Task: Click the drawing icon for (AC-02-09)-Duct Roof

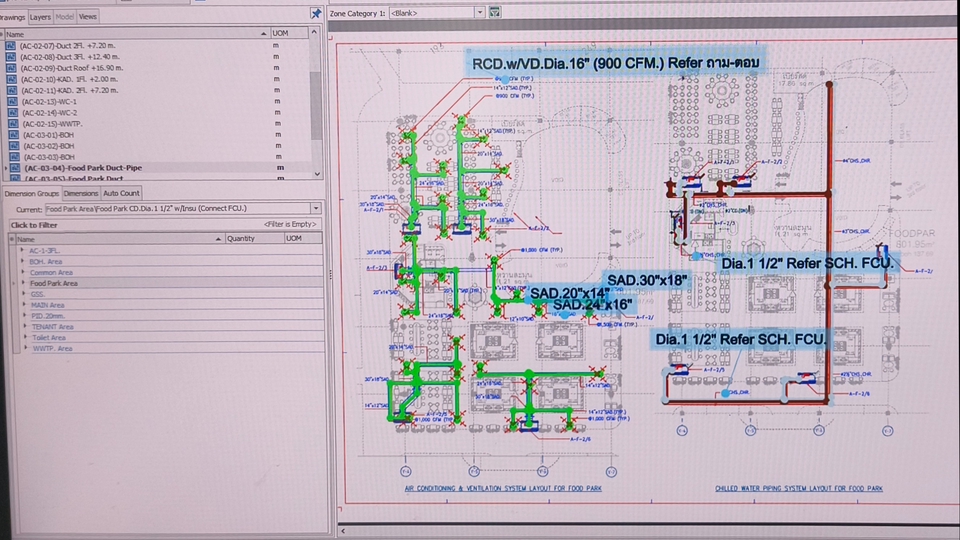Action: click(x=11, y=68)
